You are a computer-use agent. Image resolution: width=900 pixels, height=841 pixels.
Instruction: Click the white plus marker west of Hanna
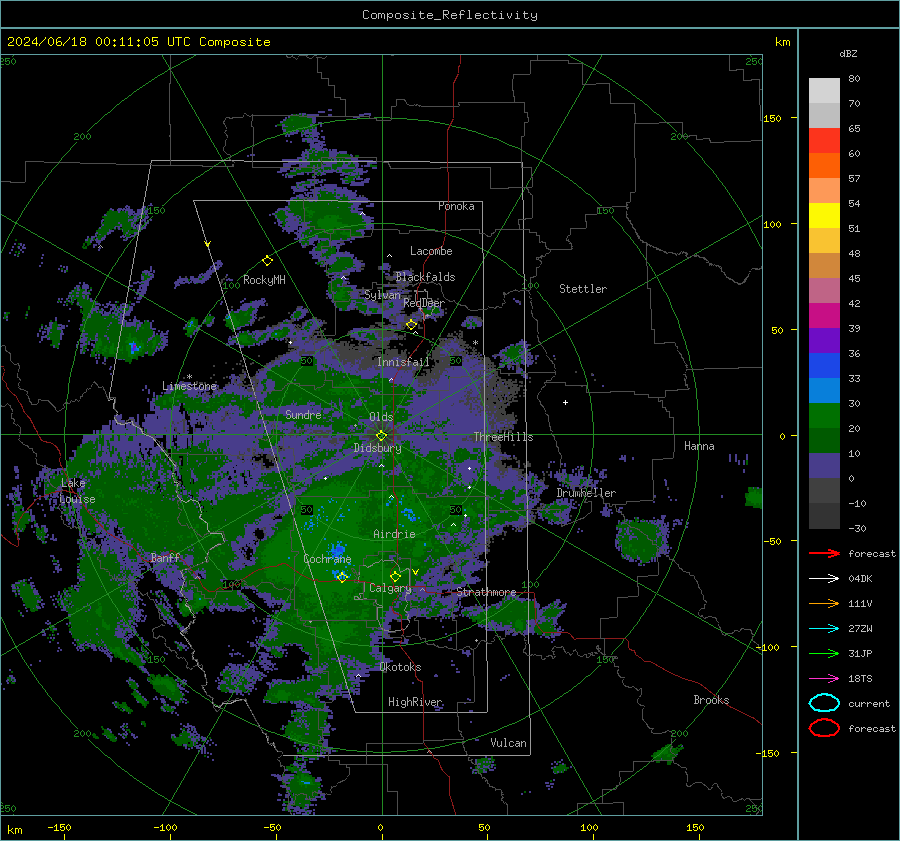(565, 402)
